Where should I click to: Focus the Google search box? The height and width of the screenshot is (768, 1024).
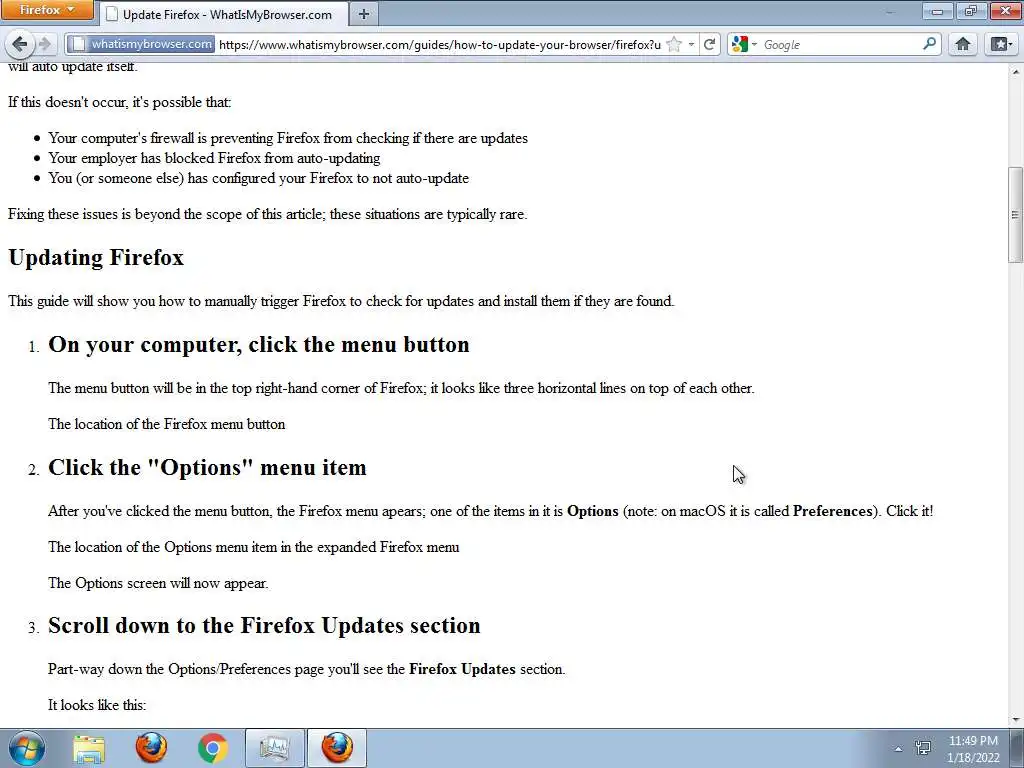(x=841, y=44)
